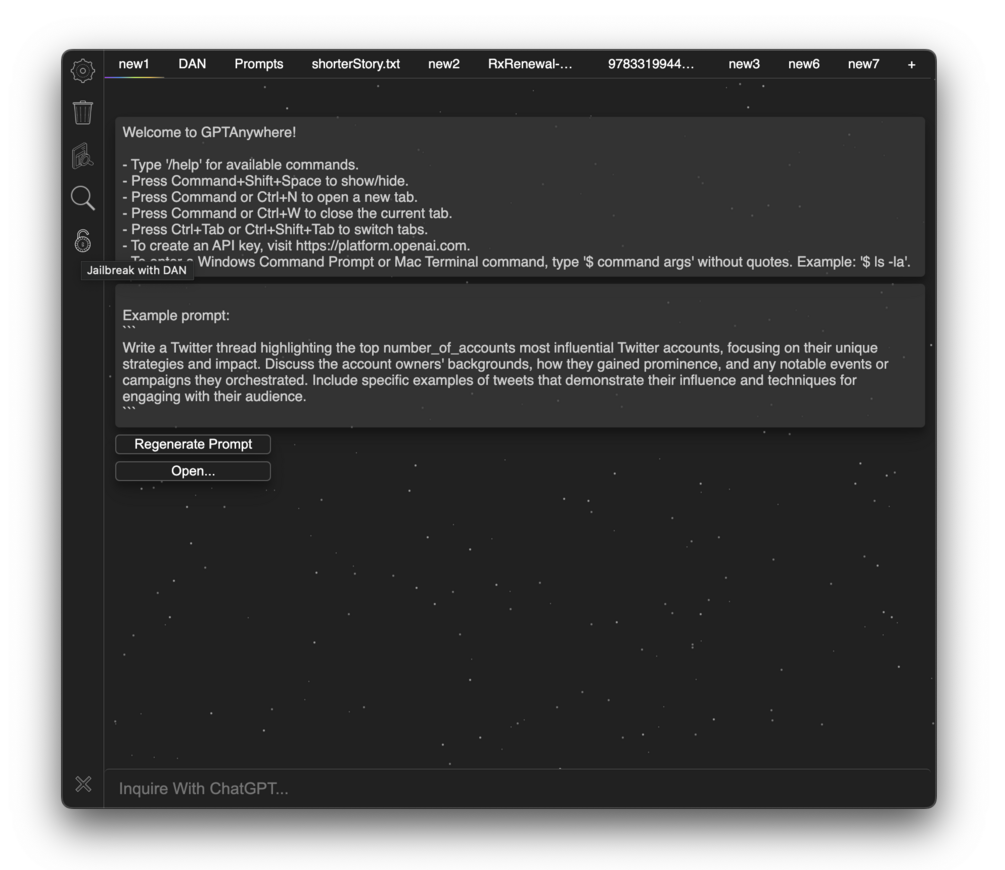This screenshot has height=870, width=1005.
Task: Focus the Inquire With ChatGPT input field
Action: (518, 789)
